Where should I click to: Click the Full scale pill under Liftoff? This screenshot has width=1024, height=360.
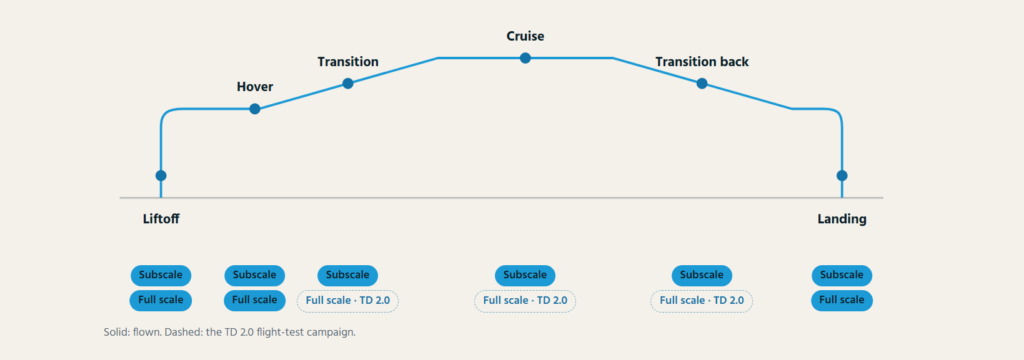click(161, 301)
